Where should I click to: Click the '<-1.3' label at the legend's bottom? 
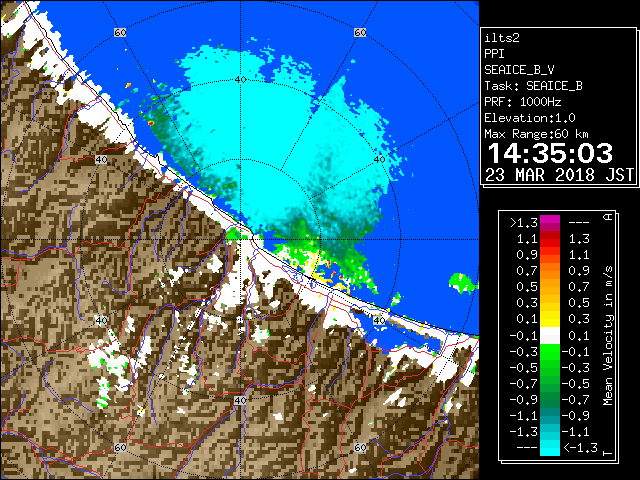click(x=580, y=447)
